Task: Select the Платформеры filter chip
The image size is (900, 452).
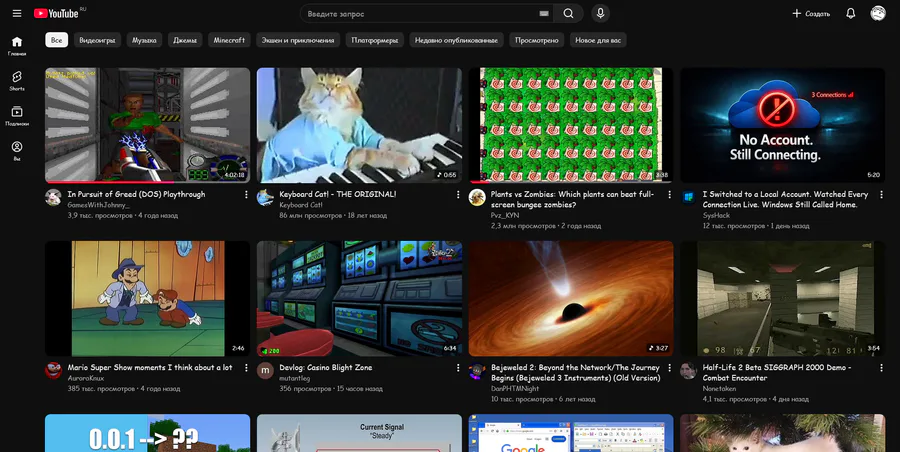Action: [374, 40]
